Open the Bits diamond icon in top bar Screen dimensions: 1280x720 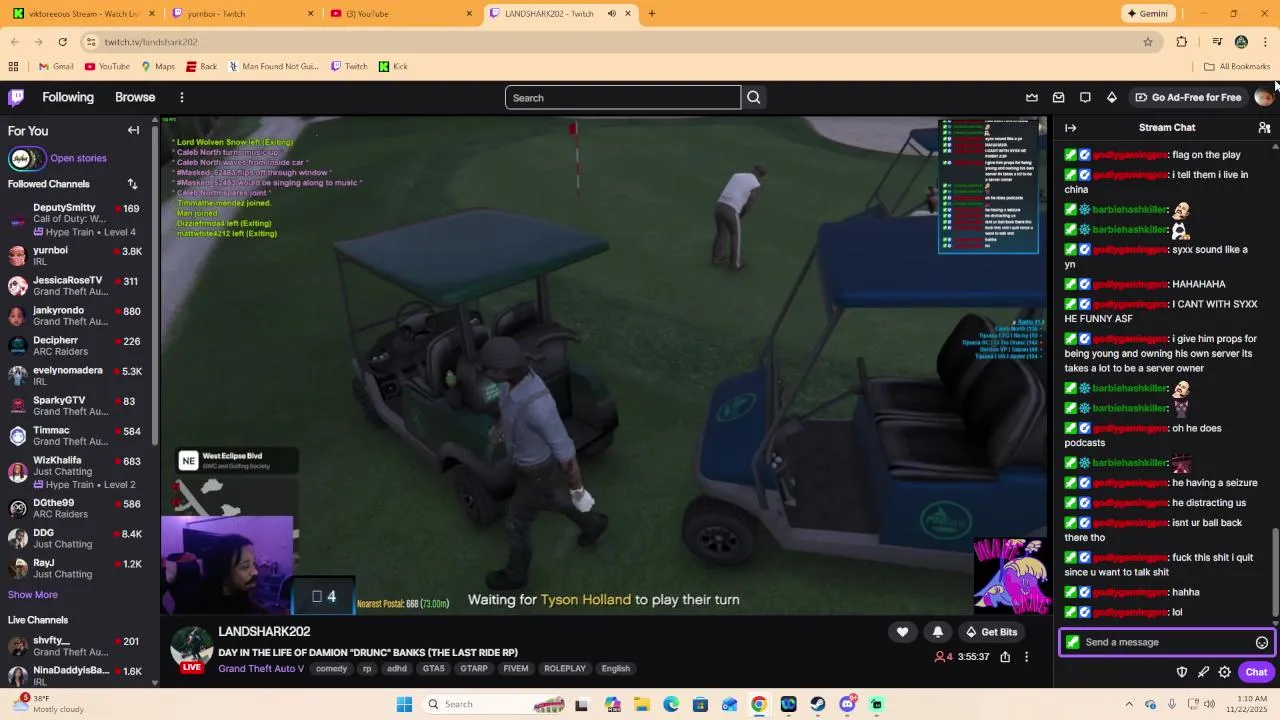pyautogui.click(x=1112, y=97)
